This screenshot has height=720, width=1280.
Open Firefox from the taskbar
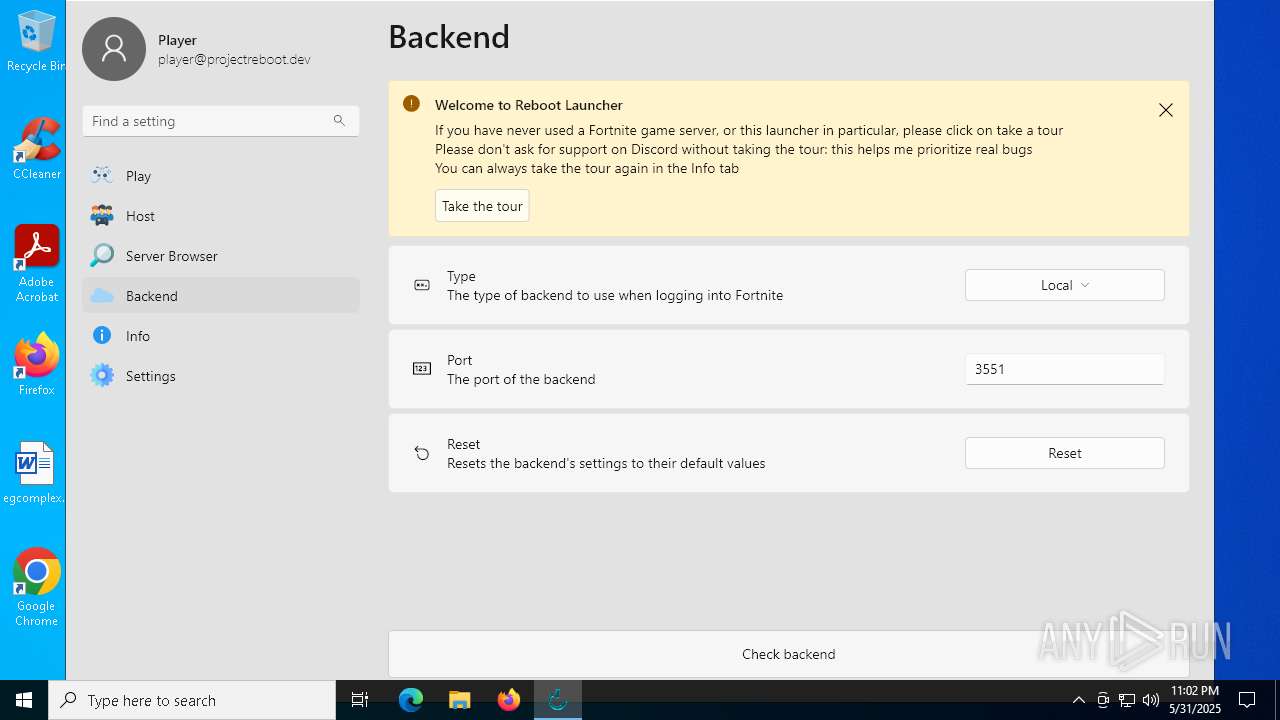click(x=509, y=700)
